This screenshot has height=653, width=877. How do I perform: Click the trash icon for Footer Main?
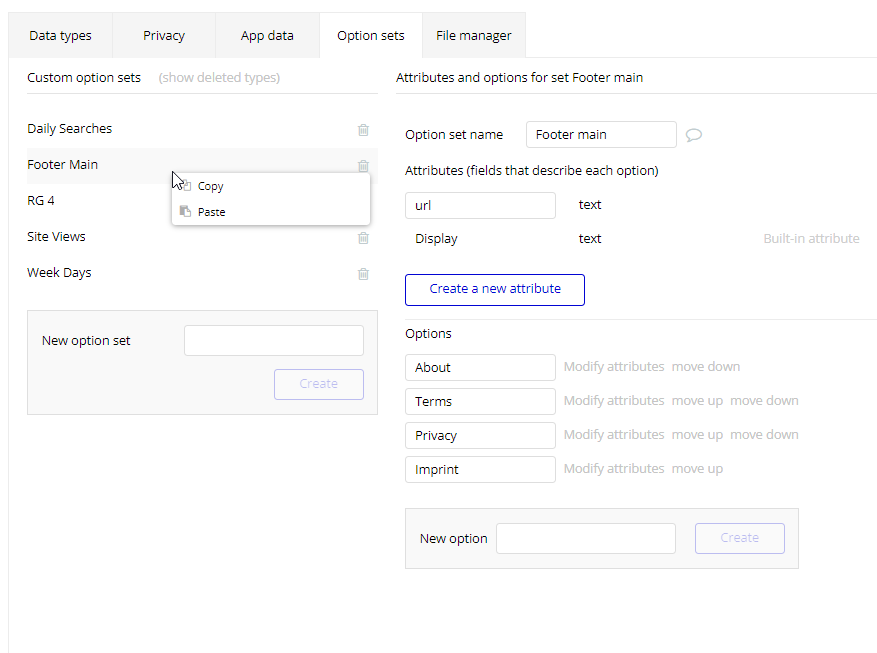tap(363, 166)
